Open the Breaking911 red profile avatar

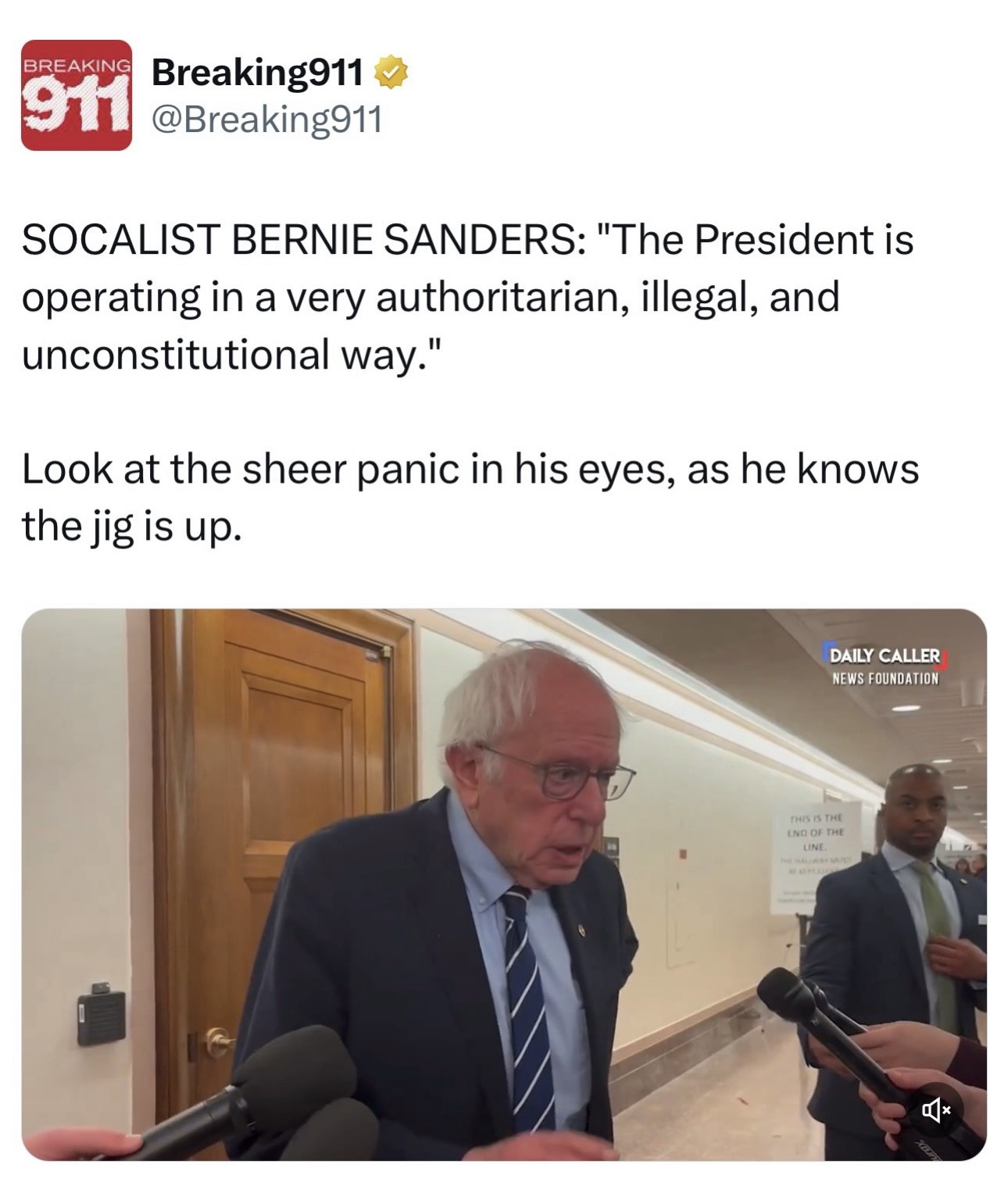(77, 95)
